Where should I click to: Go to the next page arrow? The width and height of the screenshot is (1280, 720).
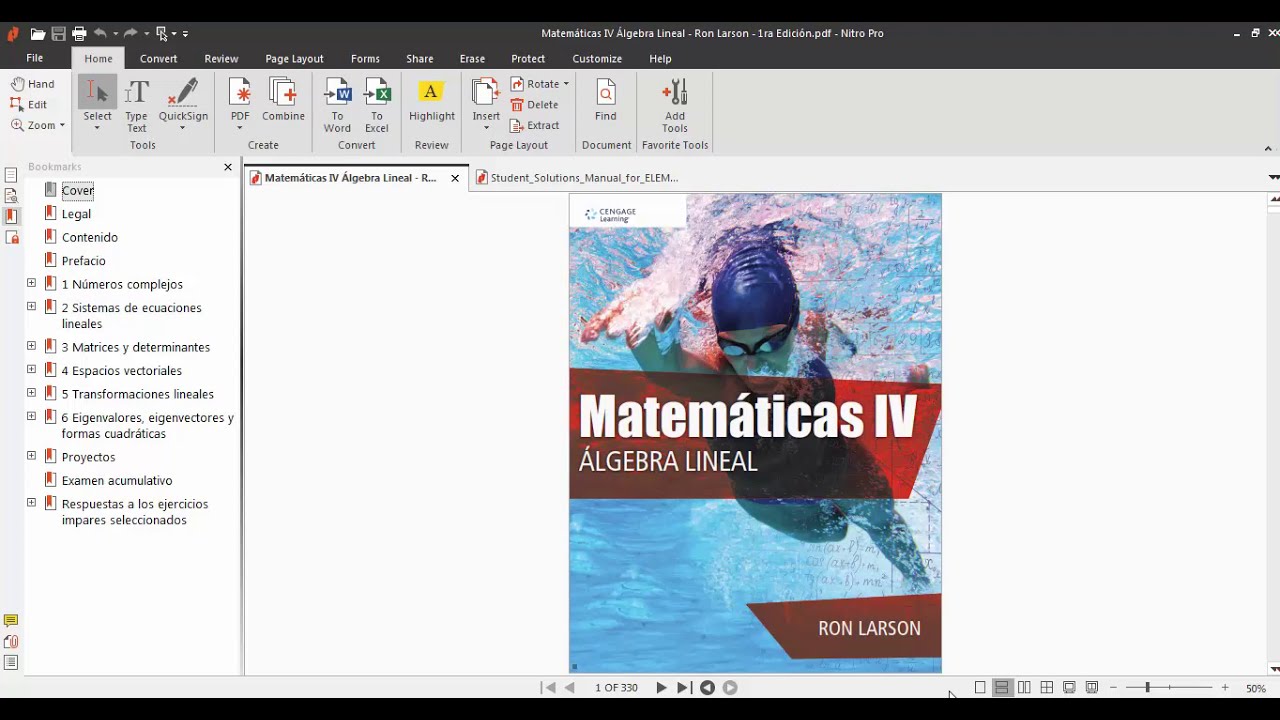[x=661, y=688]
